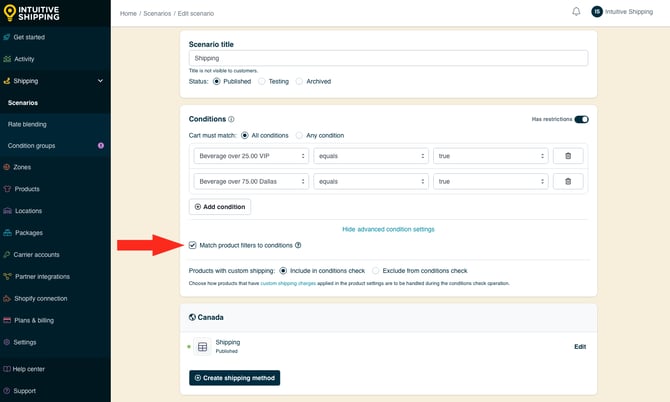Select the Archived status radio

tap(299, 81)
